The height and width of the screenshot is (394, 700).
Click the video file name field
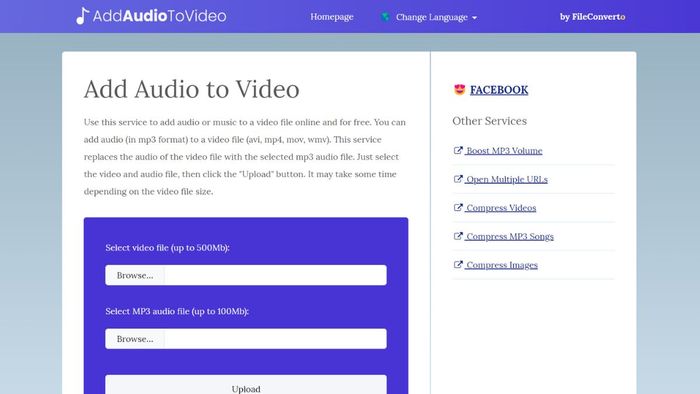coord(275,275)
